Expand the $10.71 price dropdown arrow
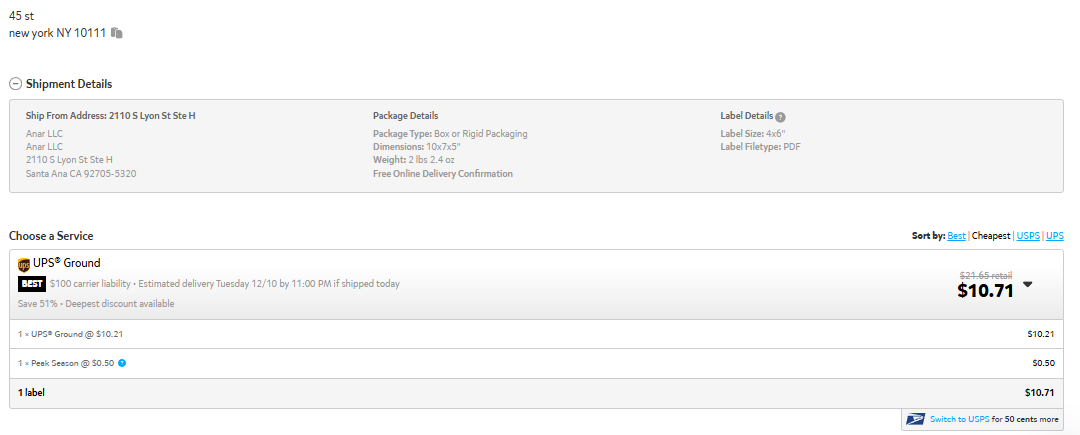Screen dimensions: 1080x435 point(1028,284)
